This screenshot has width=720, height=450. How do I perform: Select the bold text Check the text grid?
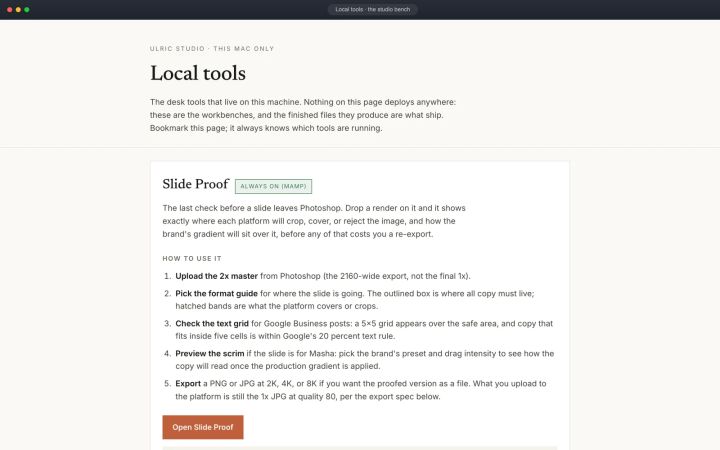[212, 323]
